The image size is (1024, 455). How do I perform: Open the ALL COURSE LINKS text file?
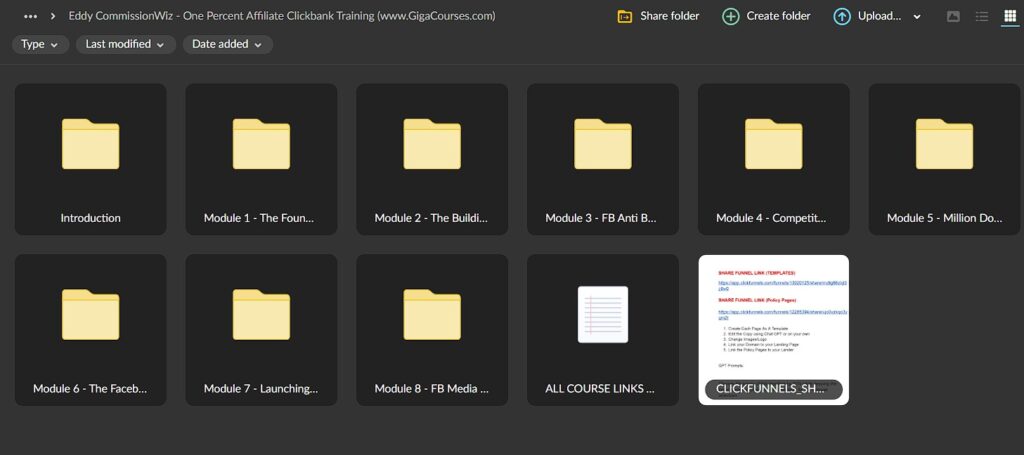pyautogui.click(x=603, y=329)
